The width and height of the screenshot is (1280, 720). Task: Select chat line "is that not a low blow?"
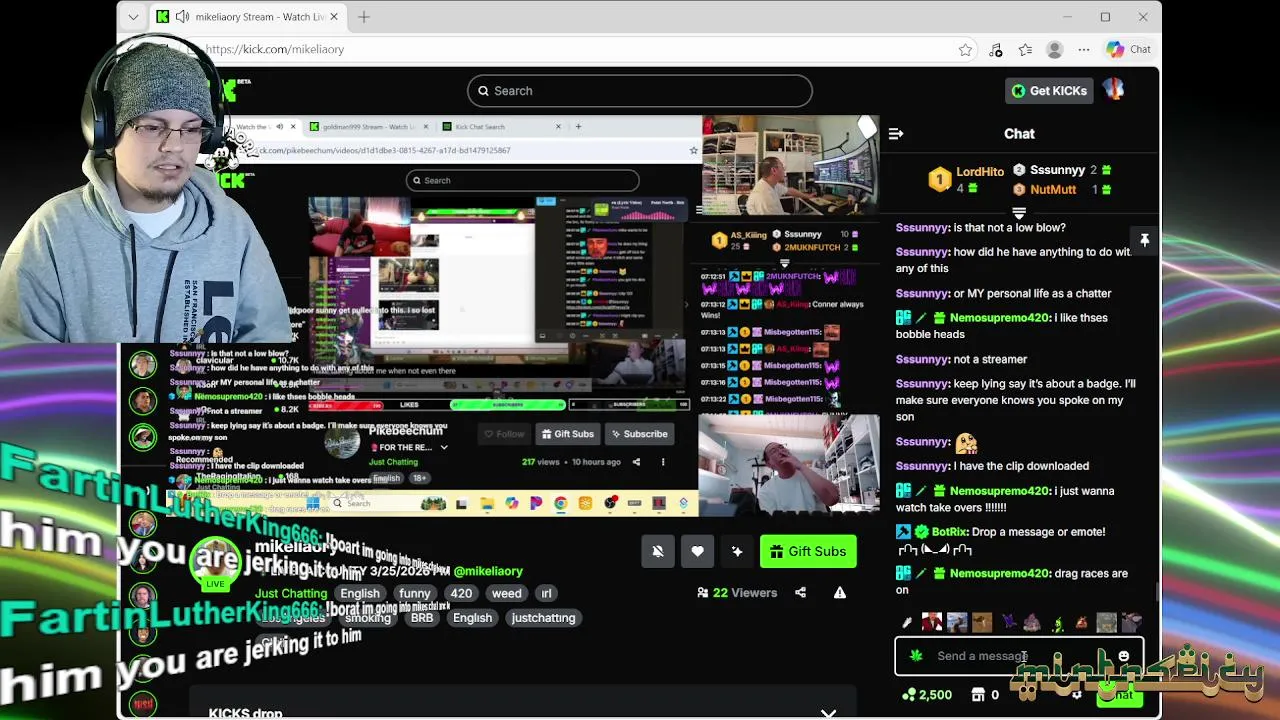click(1010, 228)
